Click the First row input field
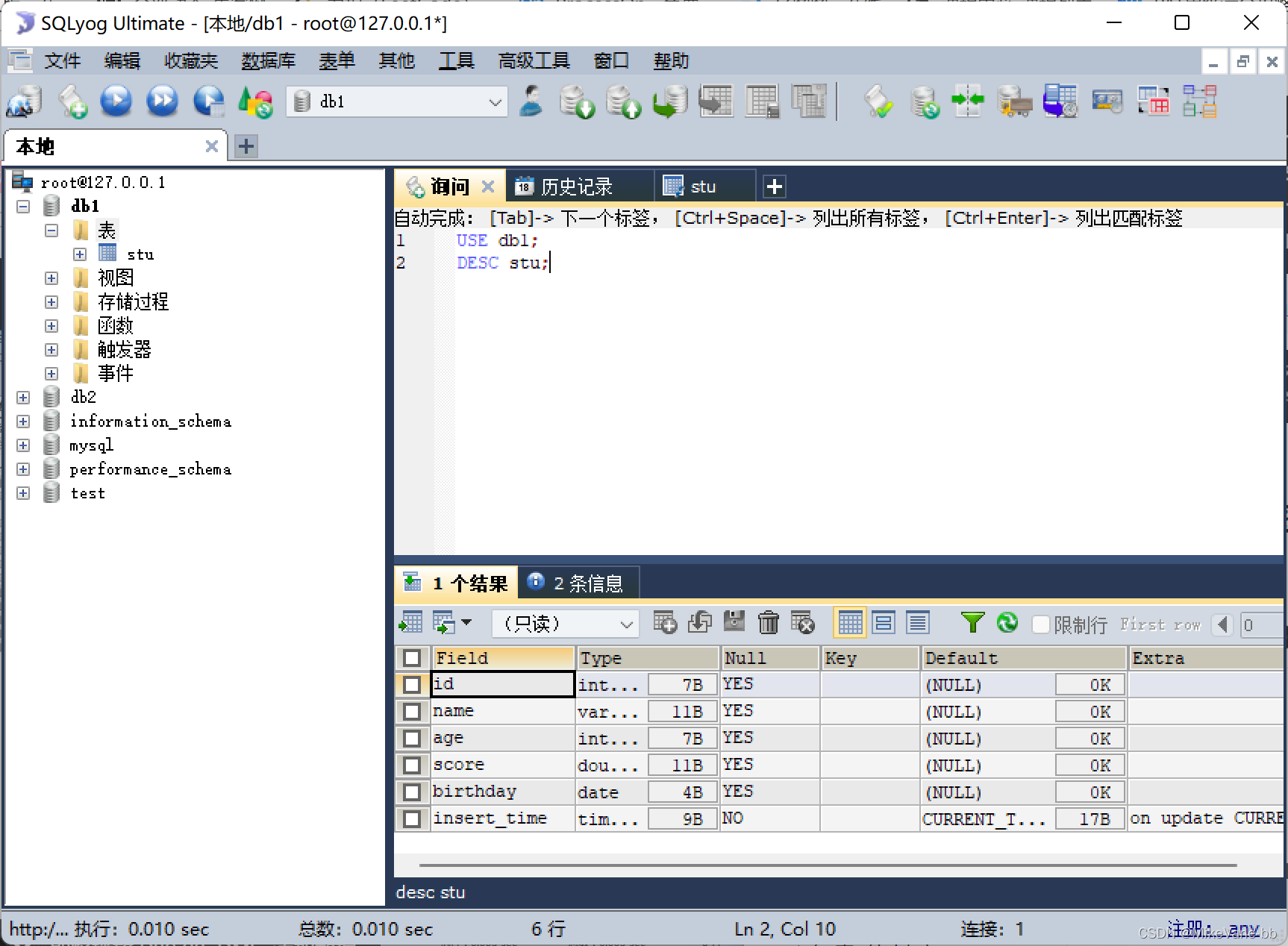The width and height of the screenshot is (1288, 946). [1261, 624]
